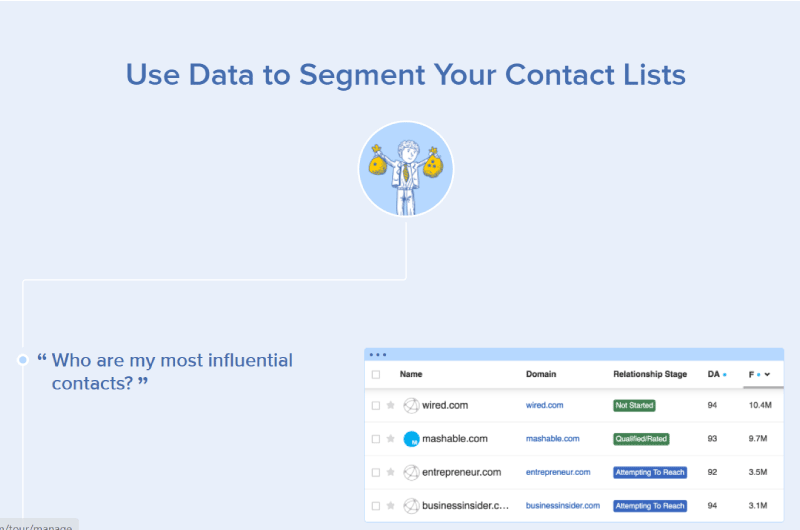The image size is (800, 530).
Task: Expand the F column sort dropdown arrow
Action: point(767,374)
